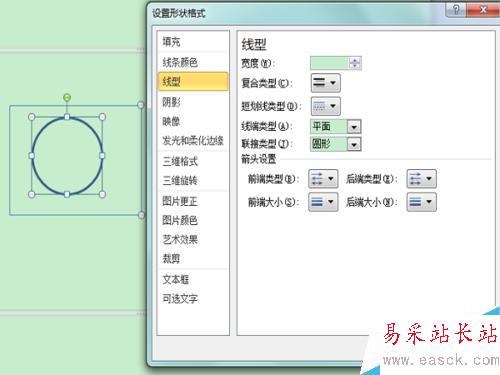Open the 短划线类型 dash type dropdown
Image resolution: width=500 pixels, height=375 pixels.
[326, 106]
